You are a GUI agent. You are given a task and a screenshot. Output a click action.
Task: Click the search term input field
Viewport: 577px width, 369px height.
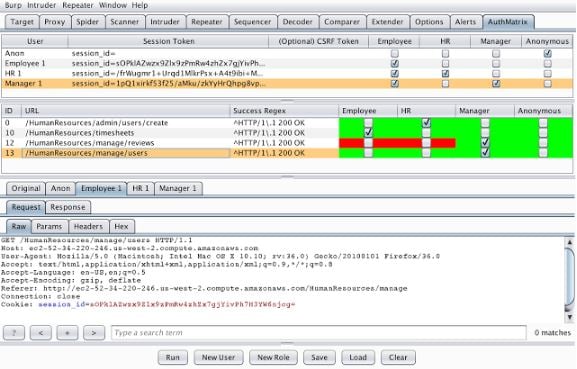(319, 333)
